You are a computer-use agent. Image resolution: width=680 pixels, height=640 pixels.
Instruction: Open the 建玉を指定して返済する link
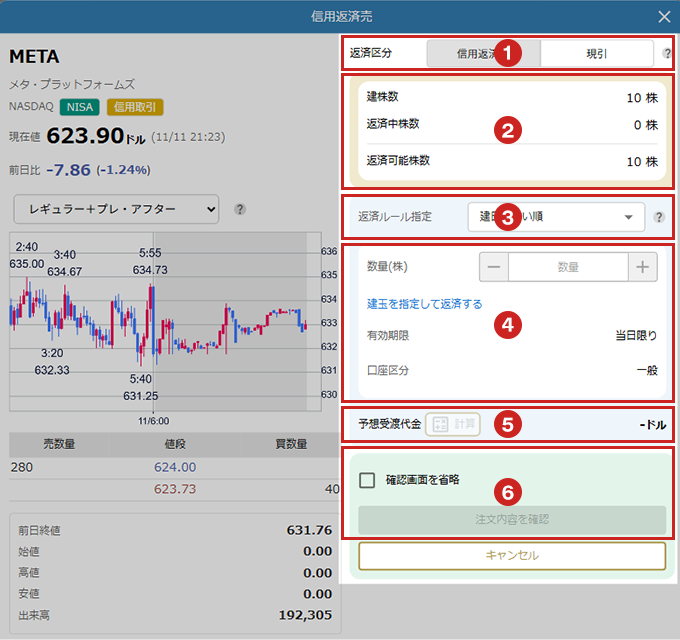pyautogui.click(x=424, y=304)
